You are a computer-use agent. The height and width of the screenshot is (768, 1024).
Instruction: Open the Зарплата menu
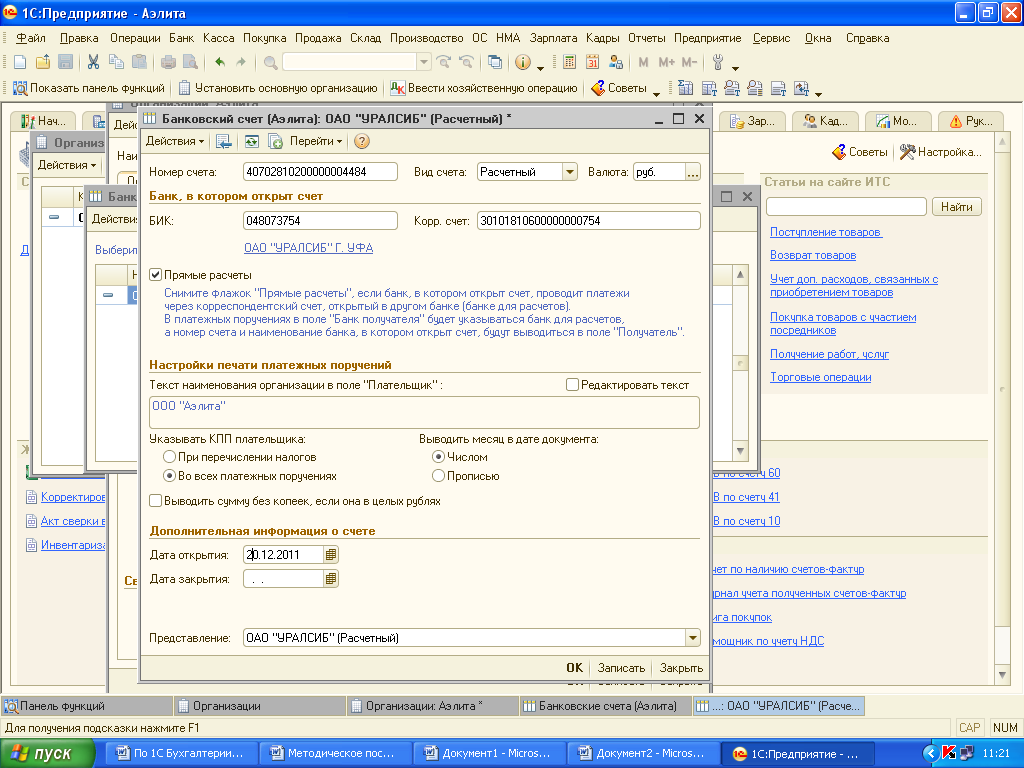[x=553, y=38]
